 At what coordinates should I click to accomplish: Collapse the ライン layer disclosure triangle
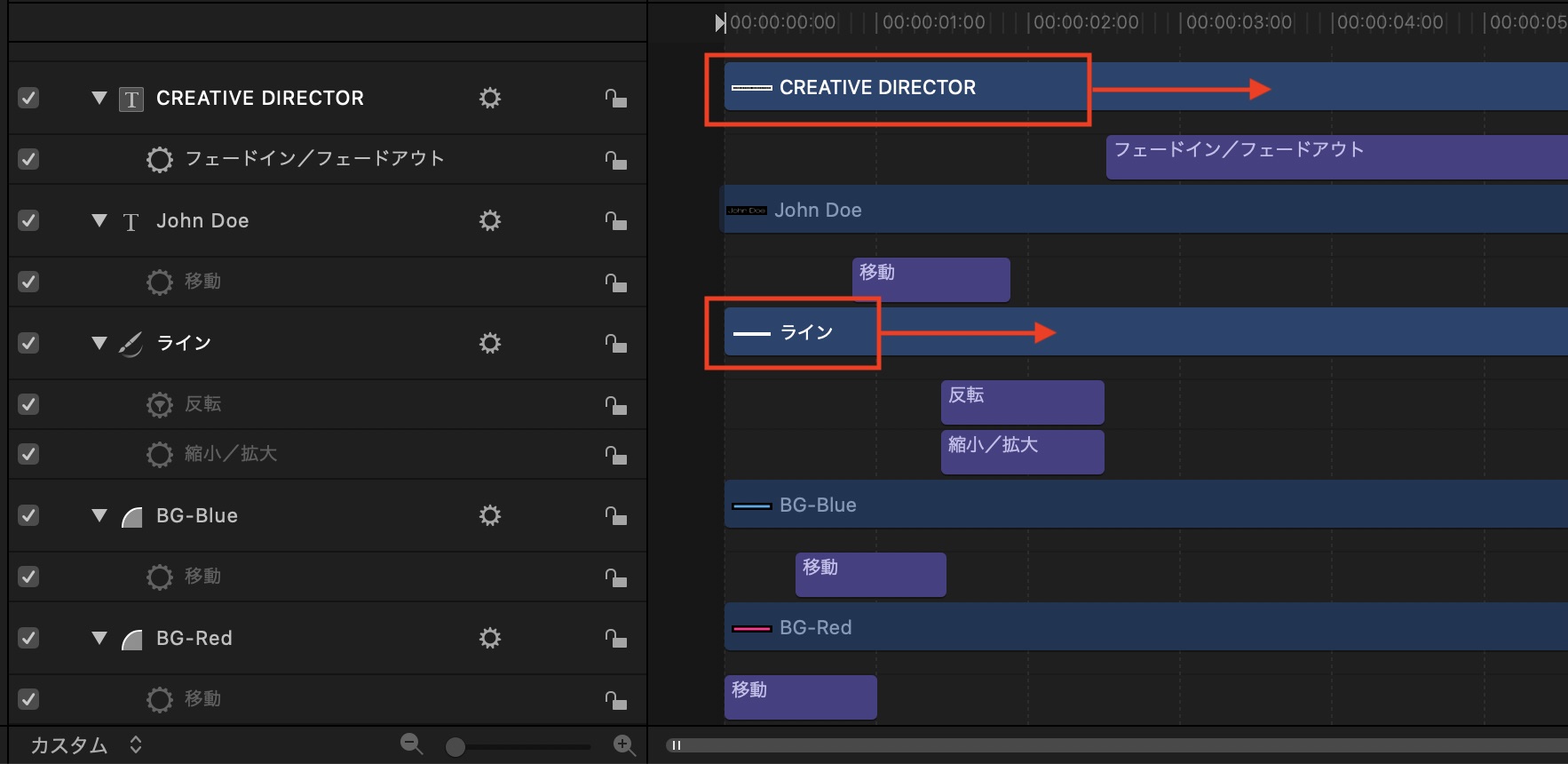click(99, 343)
